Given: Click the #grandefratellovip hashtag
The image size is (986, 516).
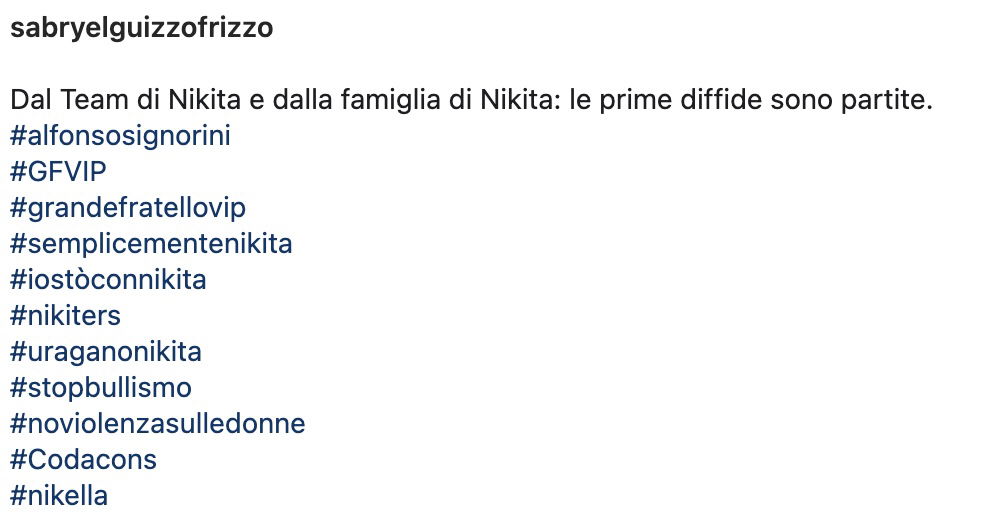Looking at the screenshot, I should (x=128, y=208).
